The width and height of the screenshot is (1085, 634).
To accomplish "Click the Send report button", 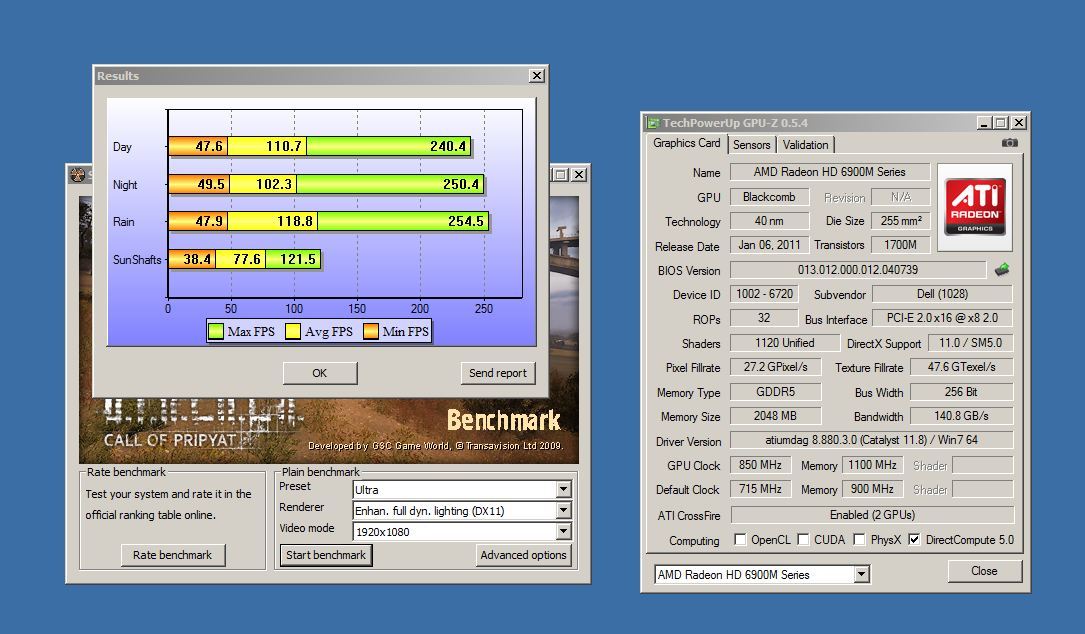I will click(x=498, y=373).
